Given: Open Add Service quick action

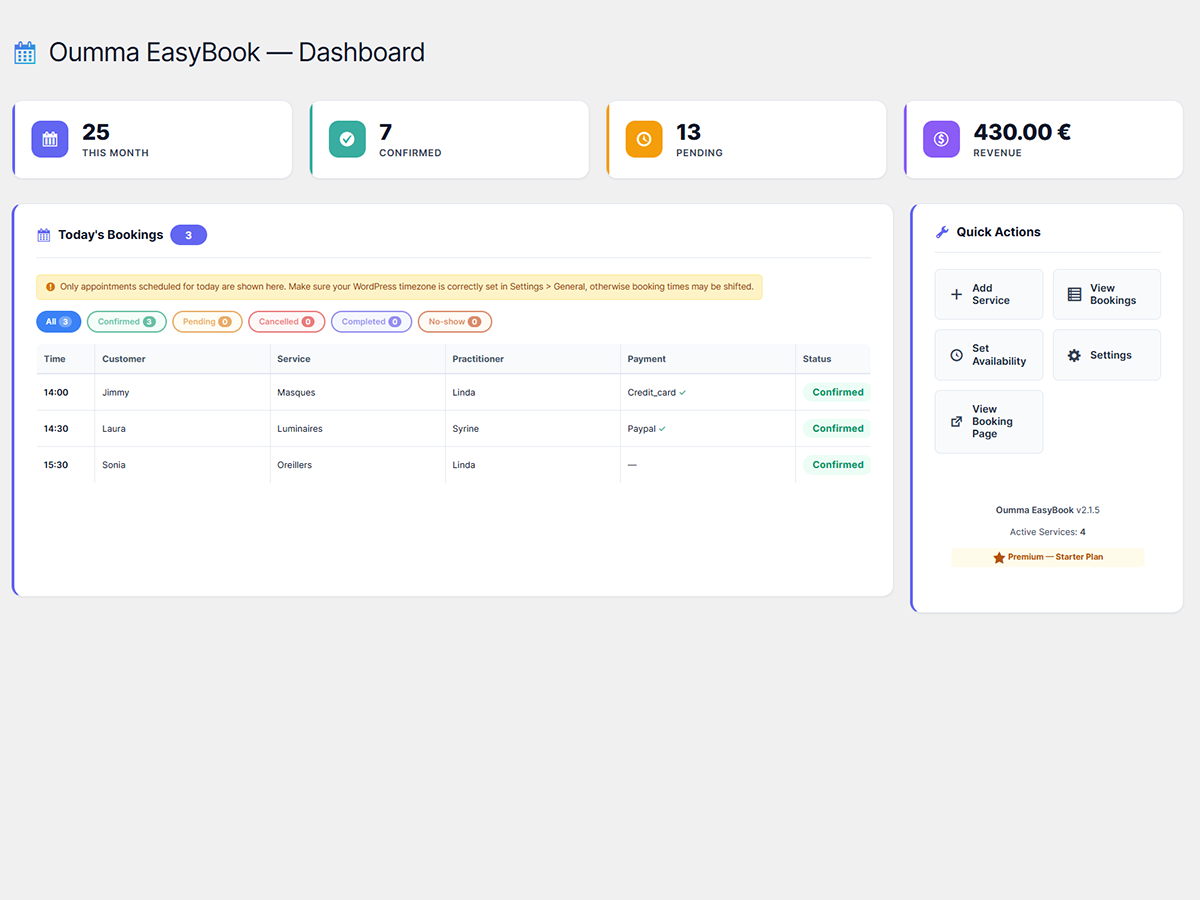Looking at the screenshot, I should (x=988, y=294).
